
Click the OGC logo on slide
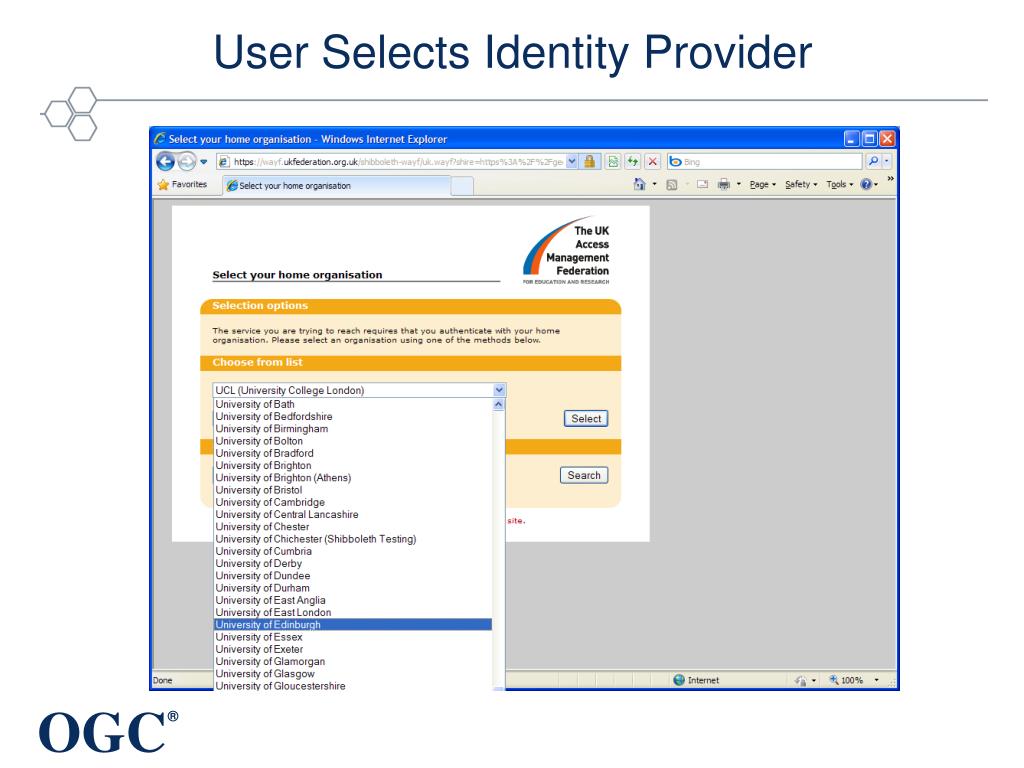coord(108,732)
